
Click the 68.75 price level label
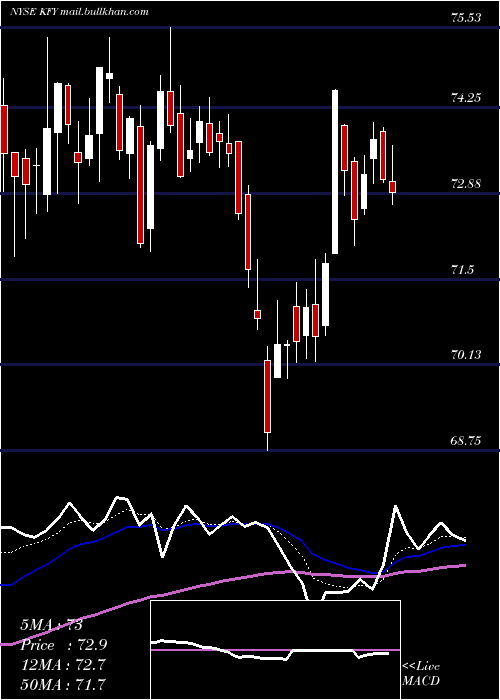click(x=466, y=441)
